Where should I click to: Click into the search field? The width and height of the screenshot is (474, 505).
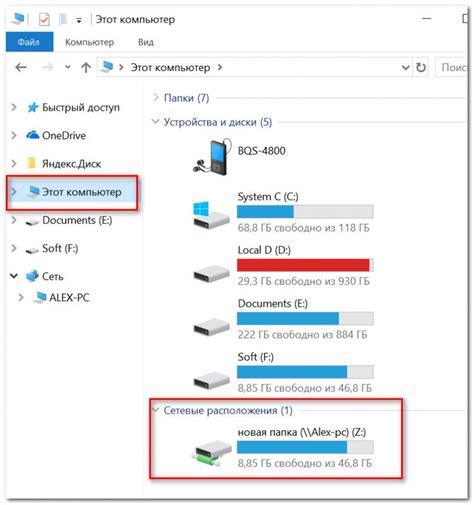click(453, 68)
